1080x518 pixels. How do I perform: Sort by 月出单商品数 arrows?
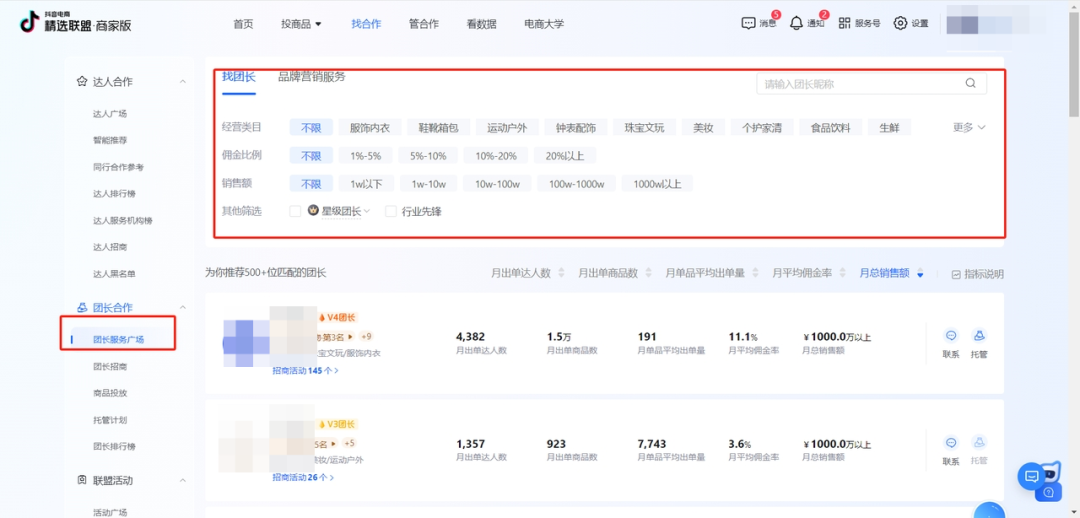tap(648, 273)
